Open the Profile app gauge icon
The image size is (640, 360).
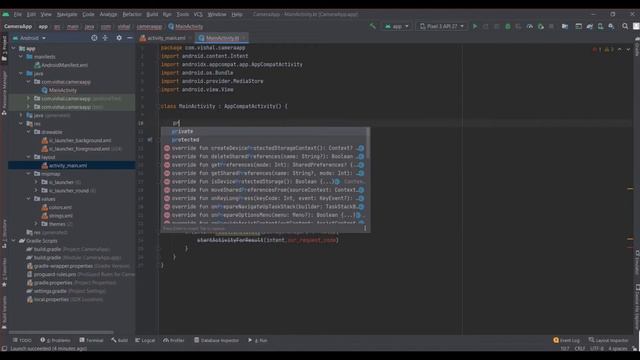pyautogui.click(x=530, y=26)
